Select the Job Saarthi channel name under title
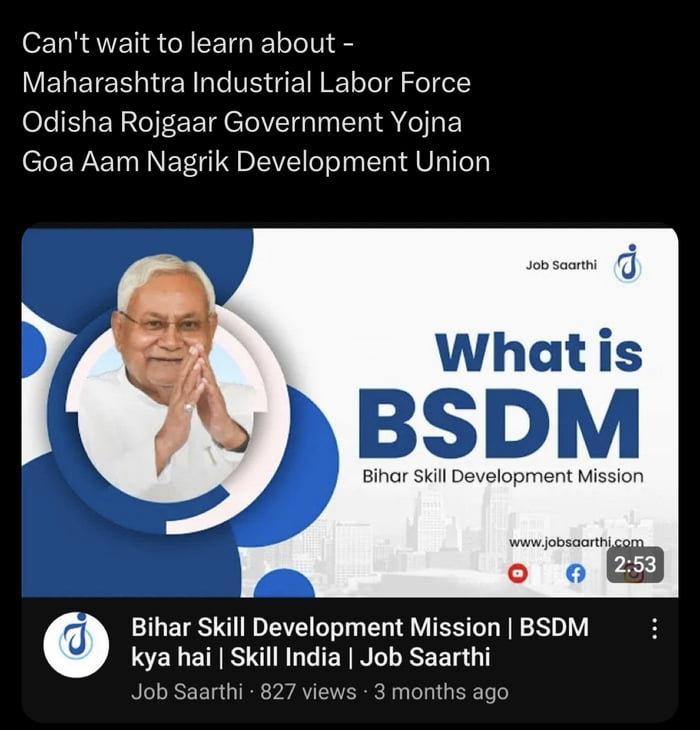Image resolution: width=700 pixels, height=730 pixels. (x=187, y=691)
